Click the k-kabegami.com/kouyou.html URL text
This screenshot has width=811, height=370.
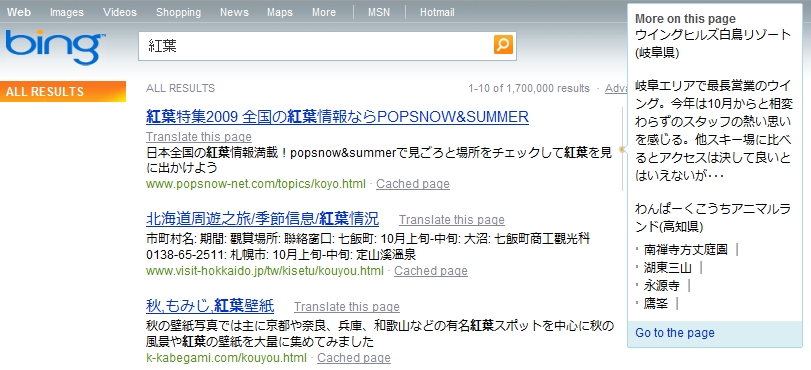pos(226,358)
